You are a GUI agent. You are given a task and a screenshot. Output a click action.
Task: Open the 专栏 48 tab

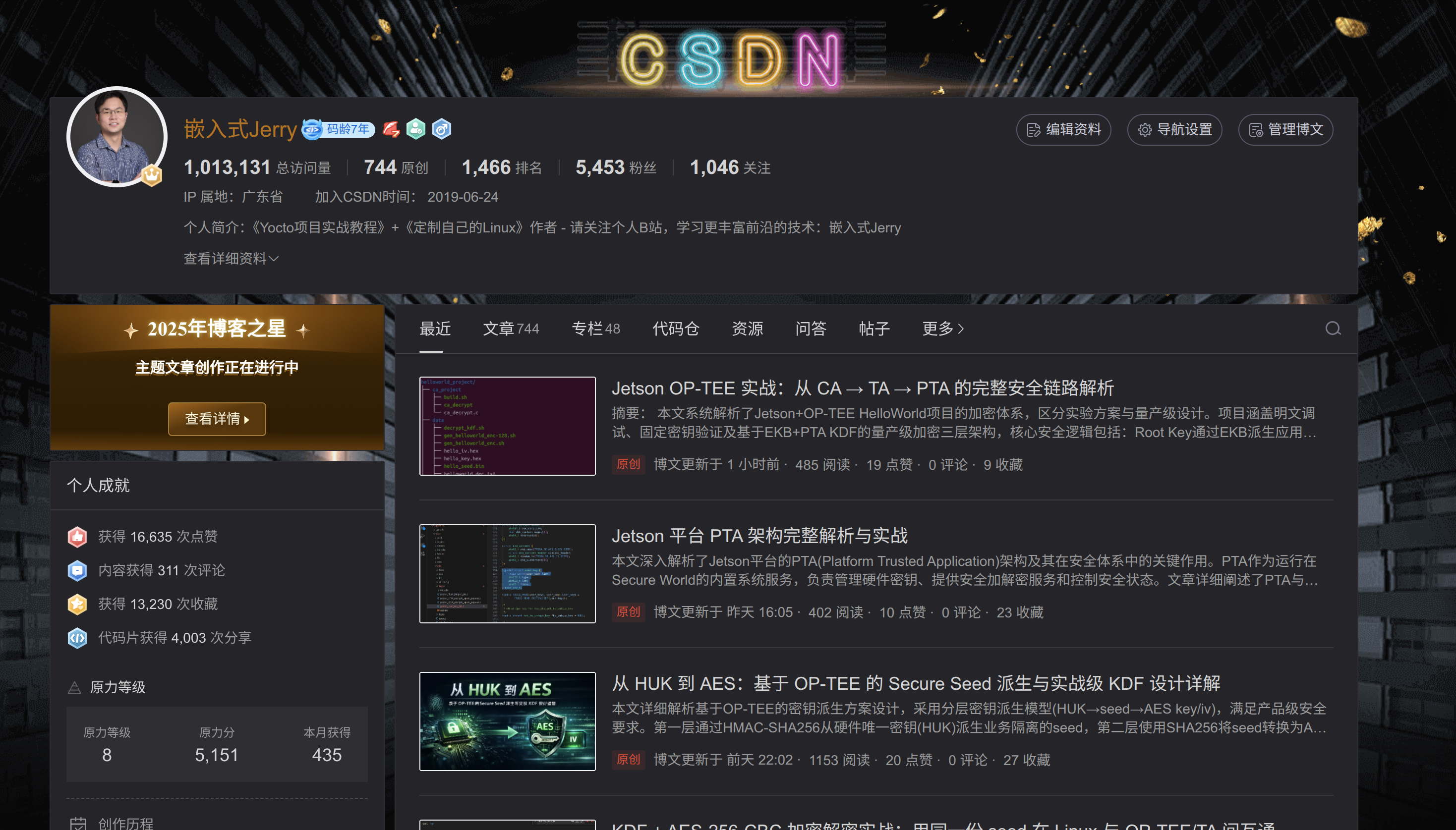click(x=595, y=329)
